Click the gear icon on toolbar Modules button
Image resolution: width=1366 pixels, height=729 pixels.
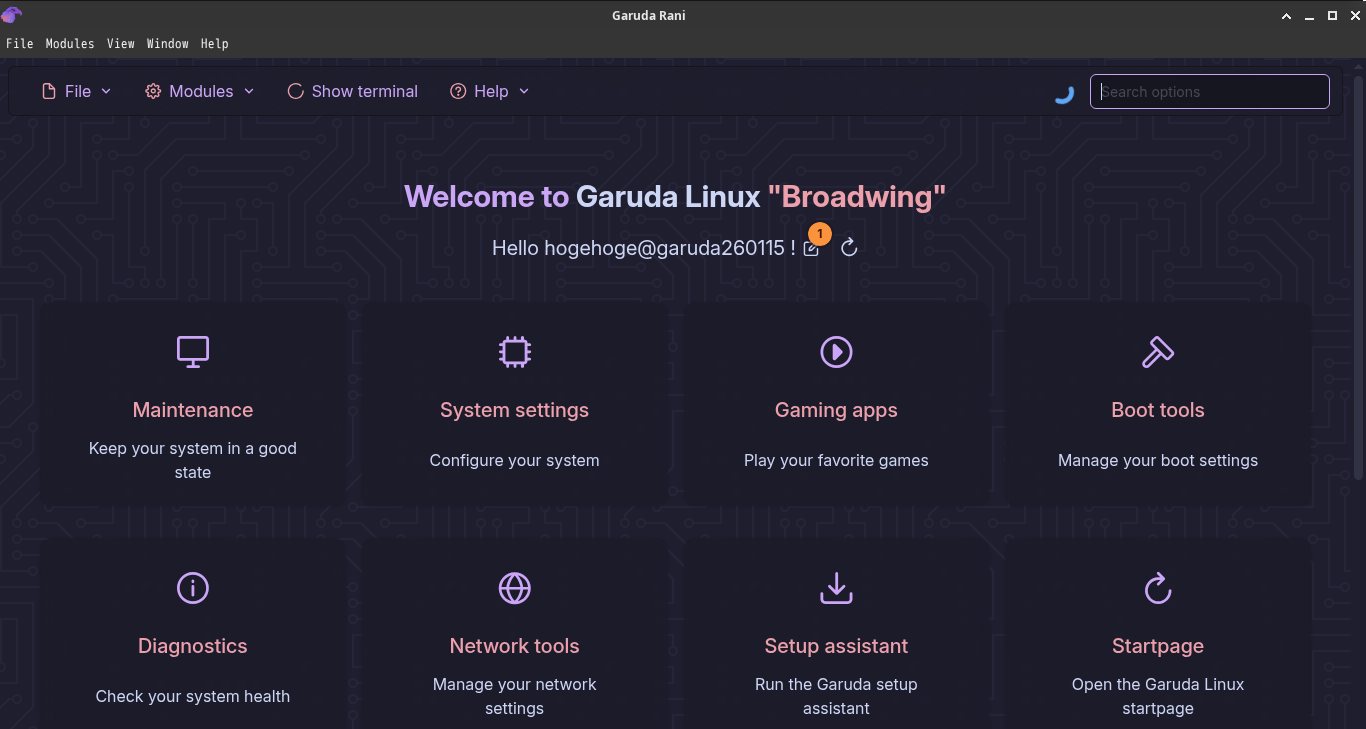point(153,91)
